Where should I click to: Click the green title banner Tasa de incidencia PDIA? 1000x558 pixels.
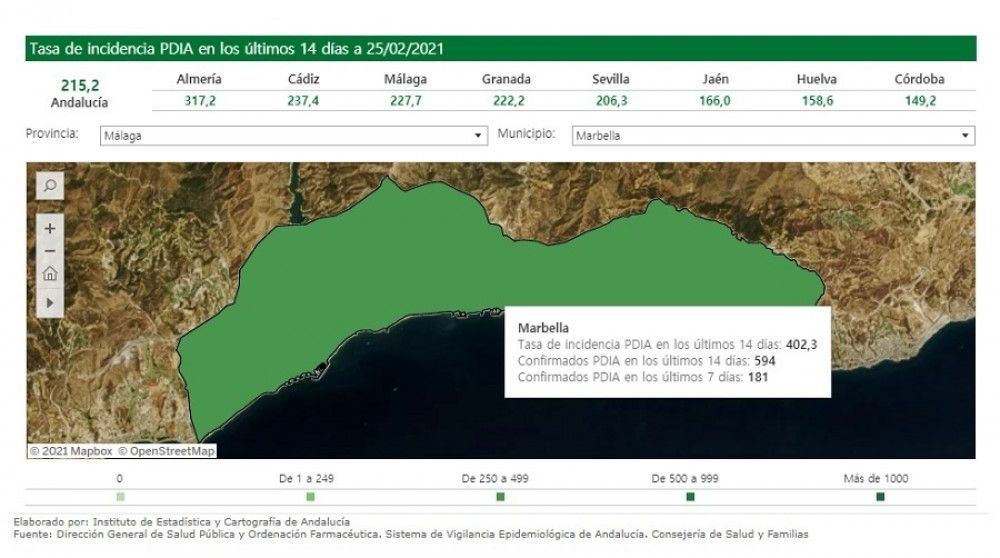pos(501,48)
